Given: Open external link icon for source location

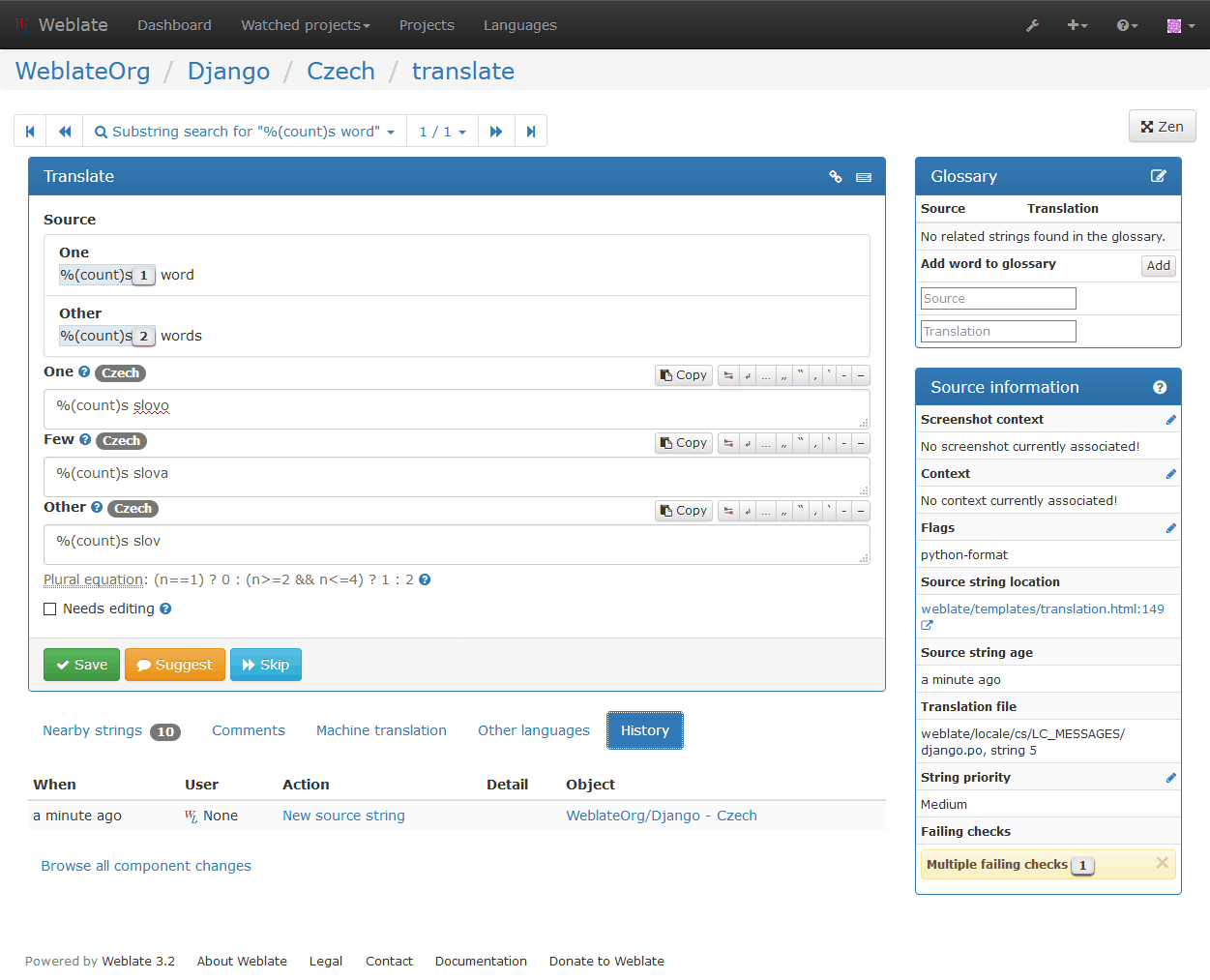Looking at the screenshot, I should click(927, 626).
